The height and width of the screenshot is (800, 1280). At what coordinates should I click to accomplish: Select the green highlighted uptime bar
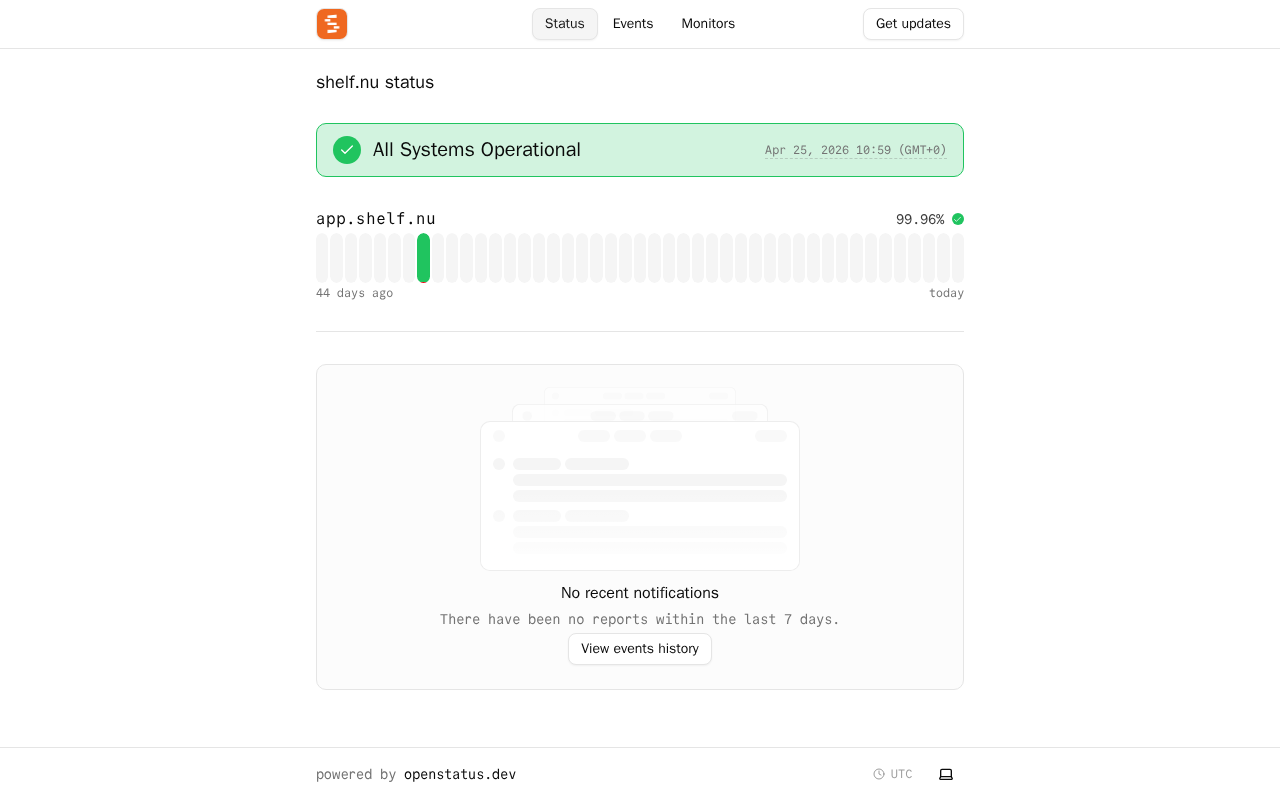point(424,258)
